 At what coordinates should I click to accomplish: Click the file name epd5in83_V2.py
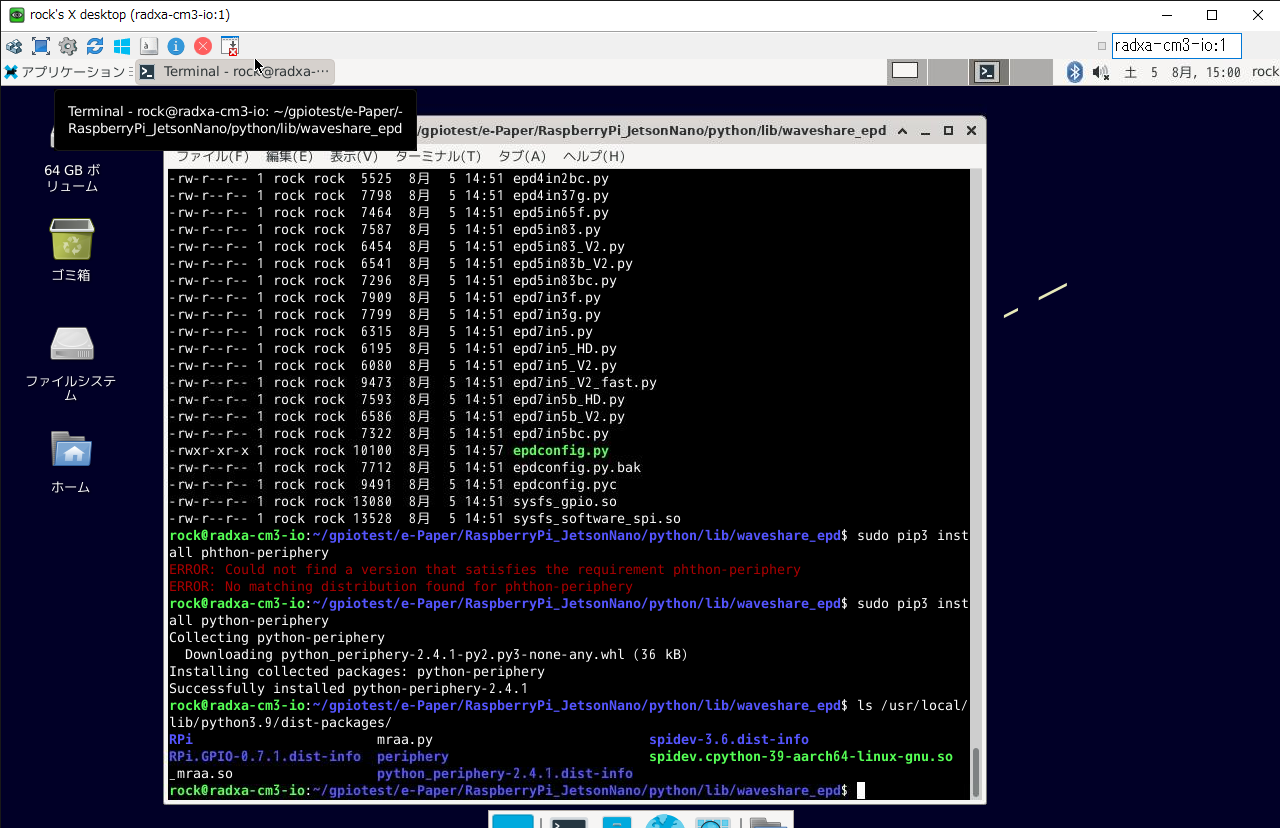point(569,247)
